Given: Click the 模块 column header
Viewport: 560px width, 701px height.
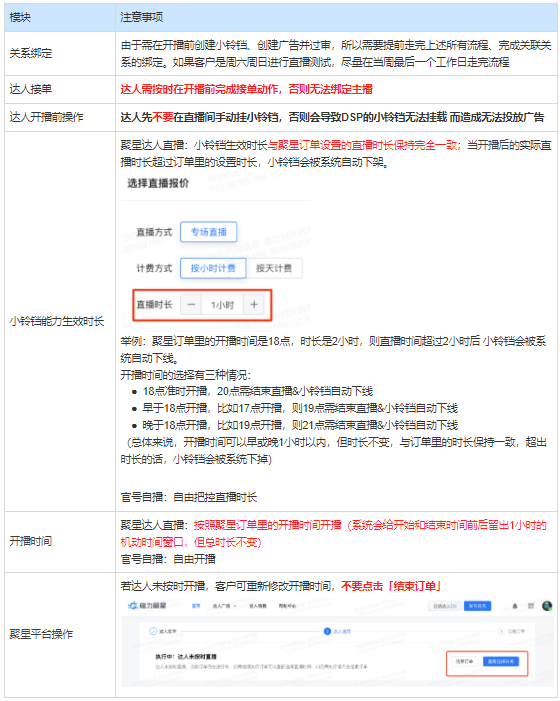Looking at the screenshot, I should pos(20,17).
